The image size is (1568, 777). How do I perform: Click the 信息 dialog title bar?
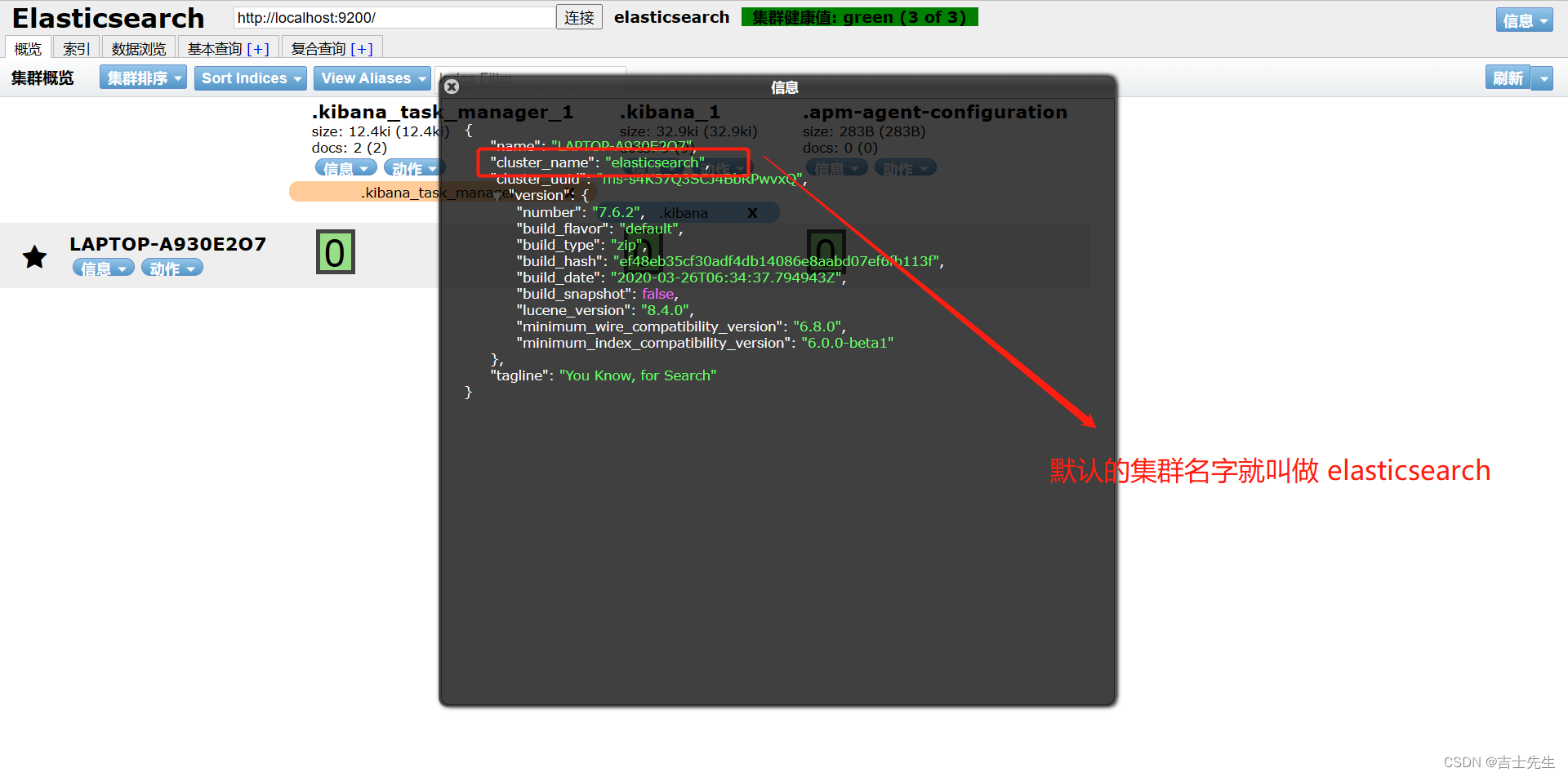coord(777,87)
